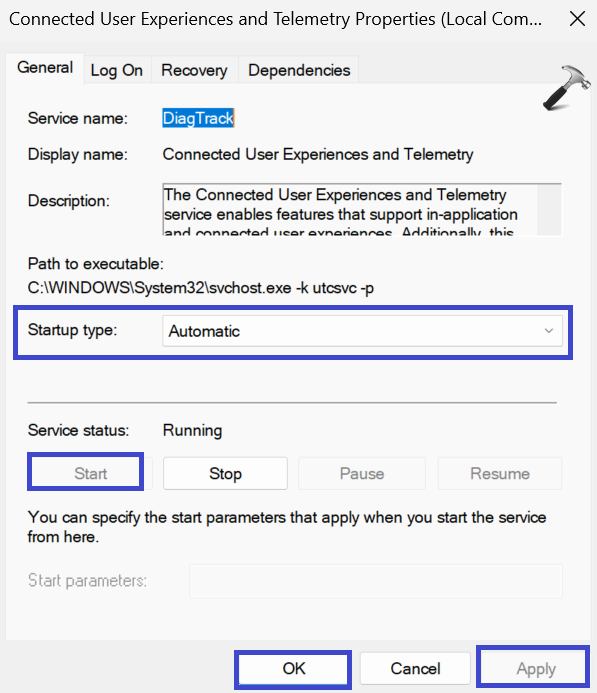
Task: Cancel the properties dialog
Action: [415, 668]
